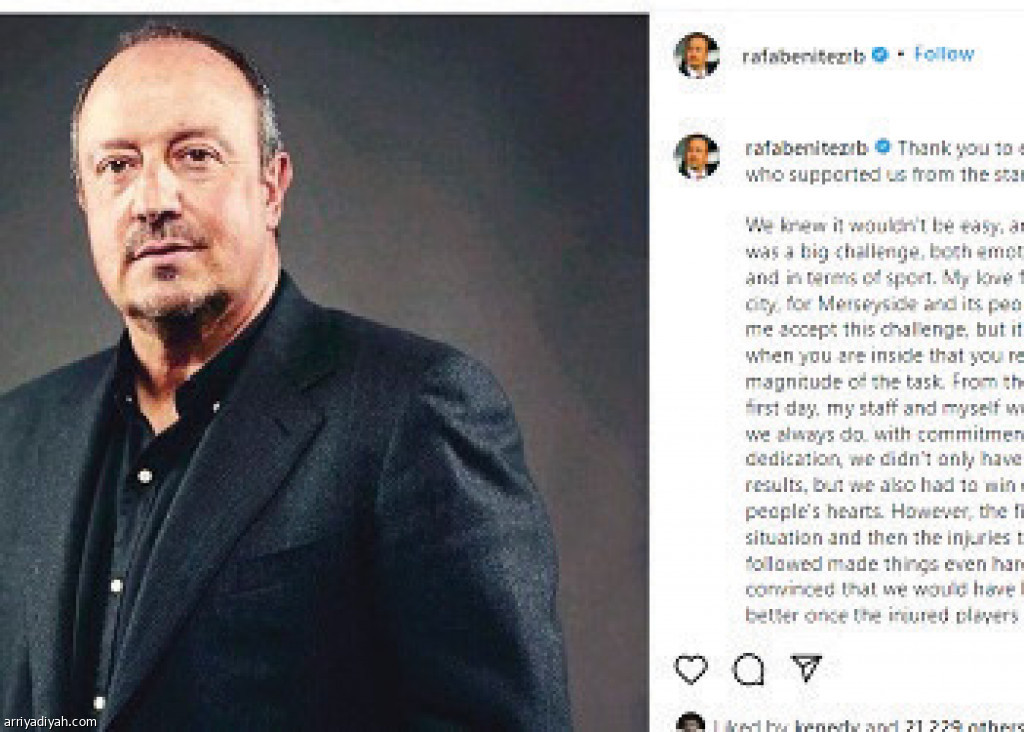Click the profile avatar in the post header
Screen dimensions: 1024x732
coord(696,55)
